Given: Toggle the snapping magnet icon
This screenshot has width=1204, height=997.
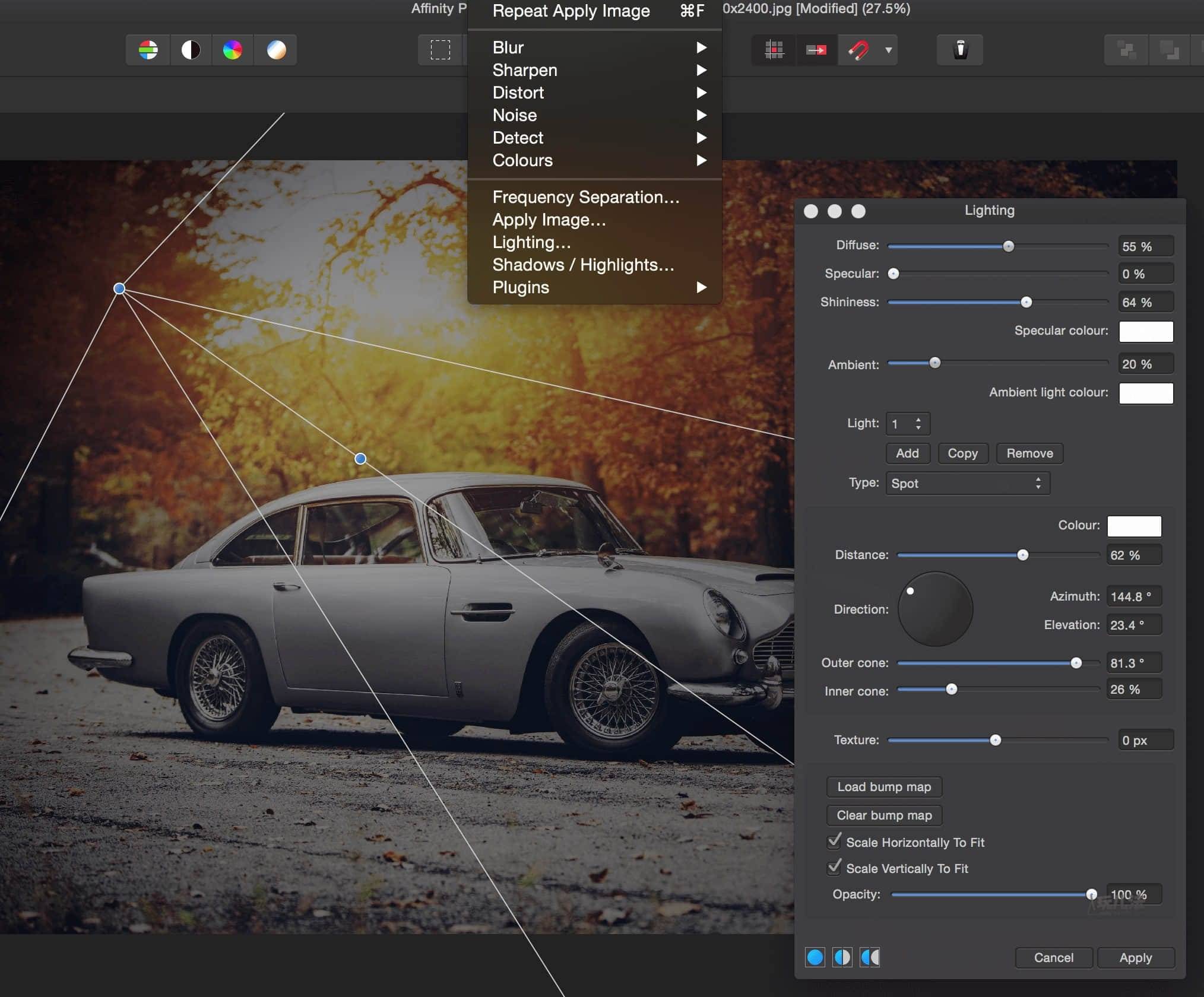Looking at the screenshot, I should click(858, 50).
